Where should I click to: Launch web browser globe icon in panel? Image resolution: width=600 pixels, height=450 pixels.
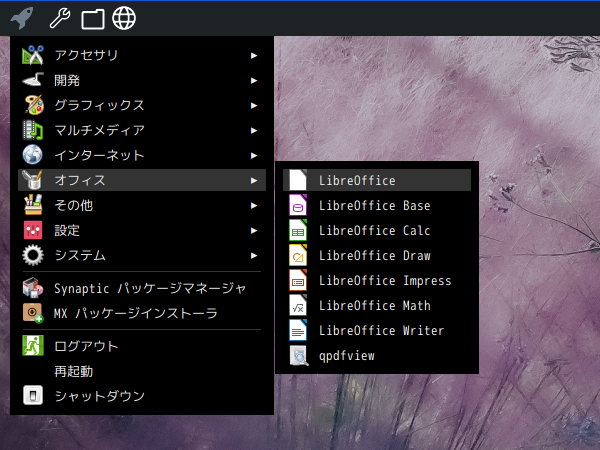tap(124, 18)
